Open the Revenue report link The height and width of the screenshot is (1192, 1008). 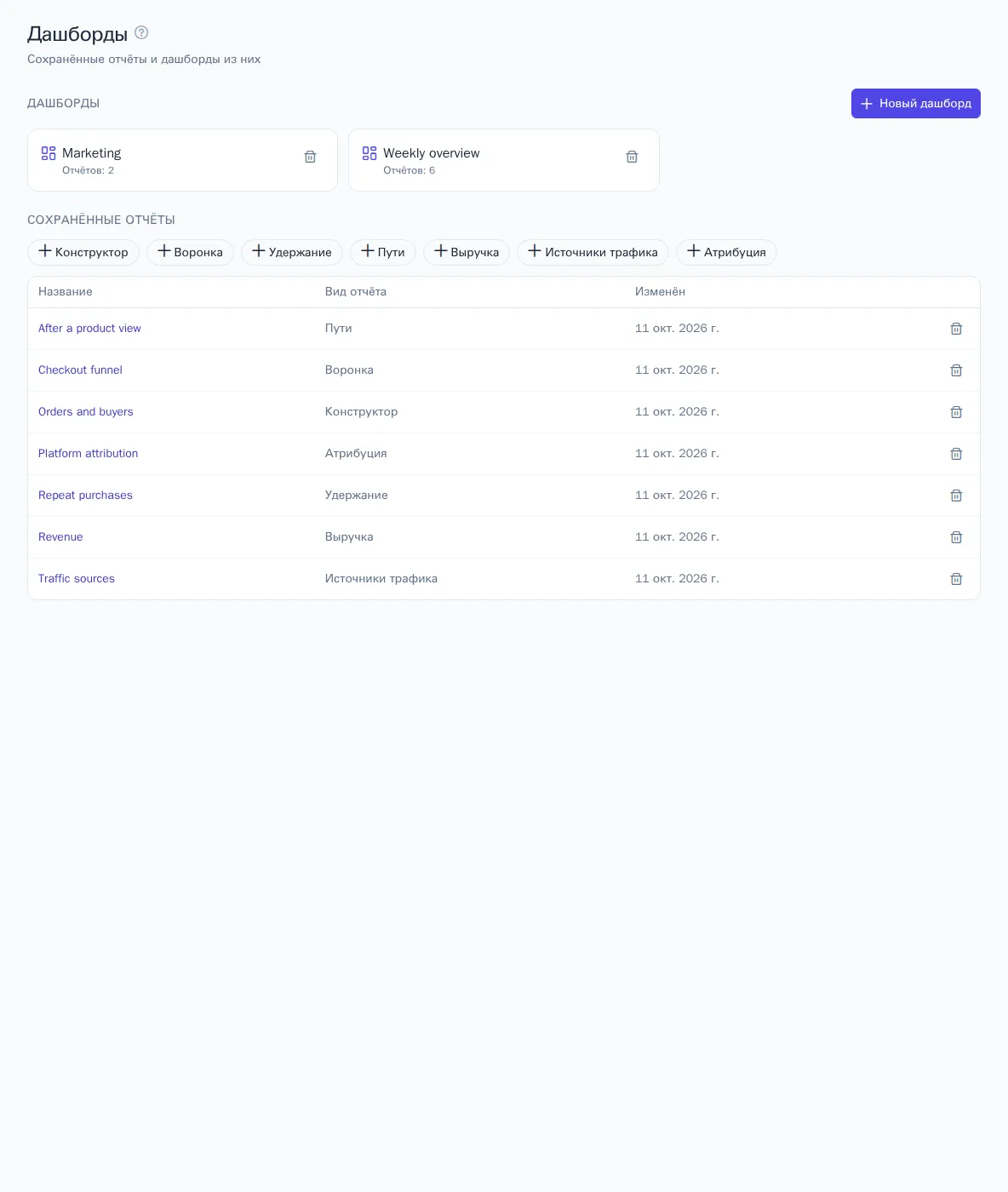(x=60, y=537)
